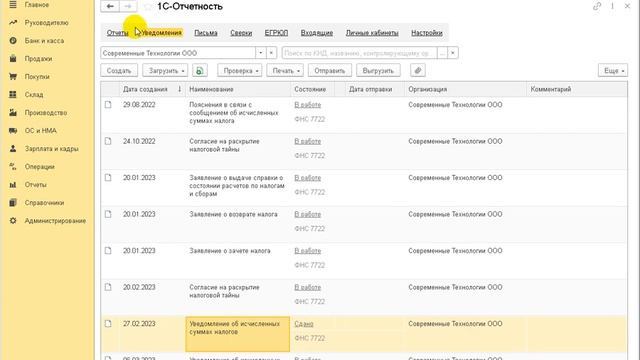Screen dimensions: 640x360
Task: Open В работе status link for 29.08.2022
Action: pyautogui.click(x=308, y=105)
